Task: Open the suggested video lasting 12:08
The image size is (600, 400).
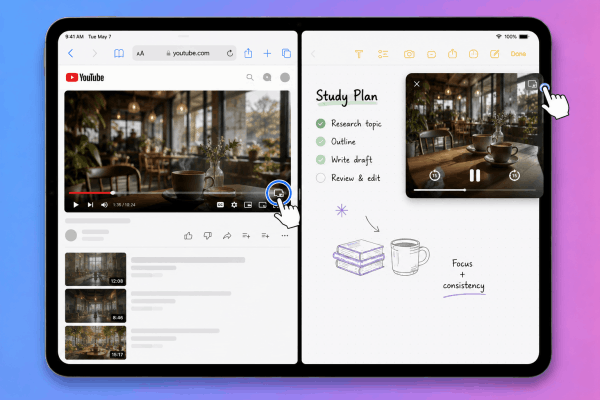Action: [x=96, y=269]
